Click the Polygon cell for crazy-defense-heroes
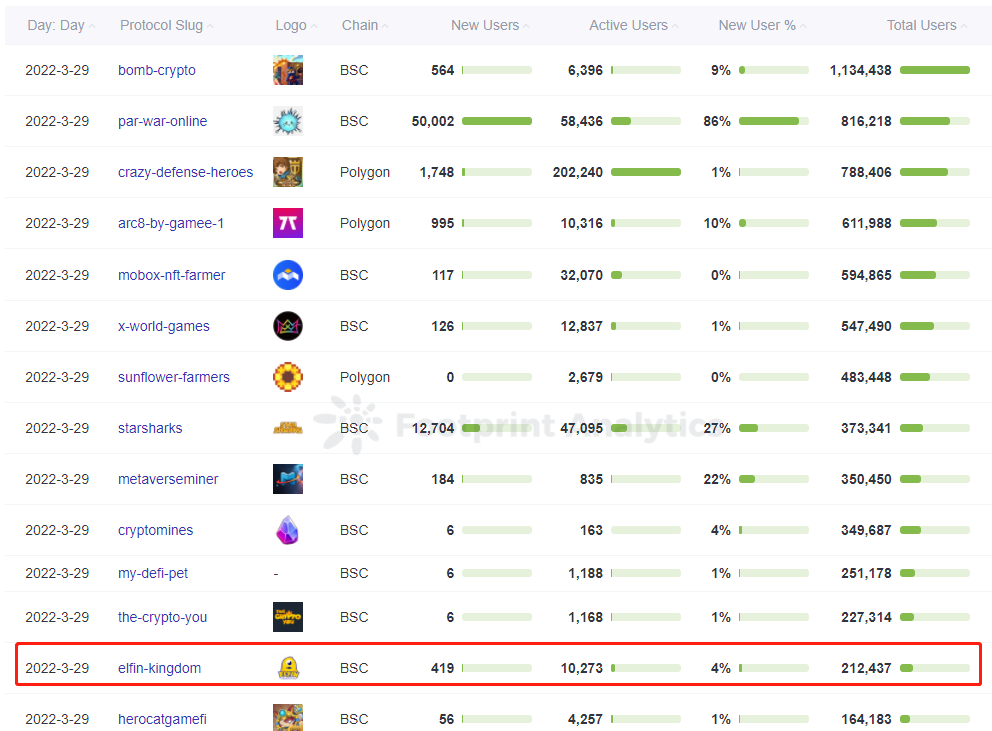The width and height of the screenshot is (992, 731). point(365,172)
